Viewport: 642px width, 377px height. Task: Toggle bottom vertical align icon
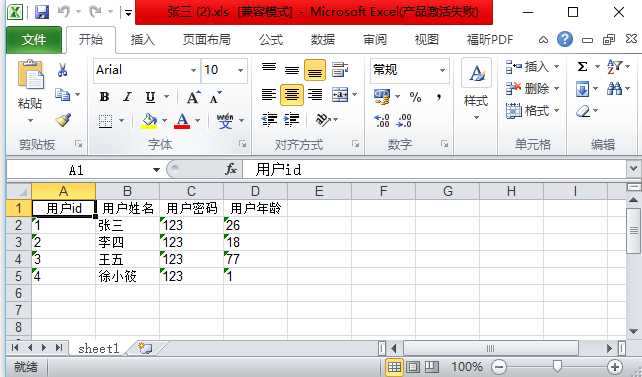(315, 70)
